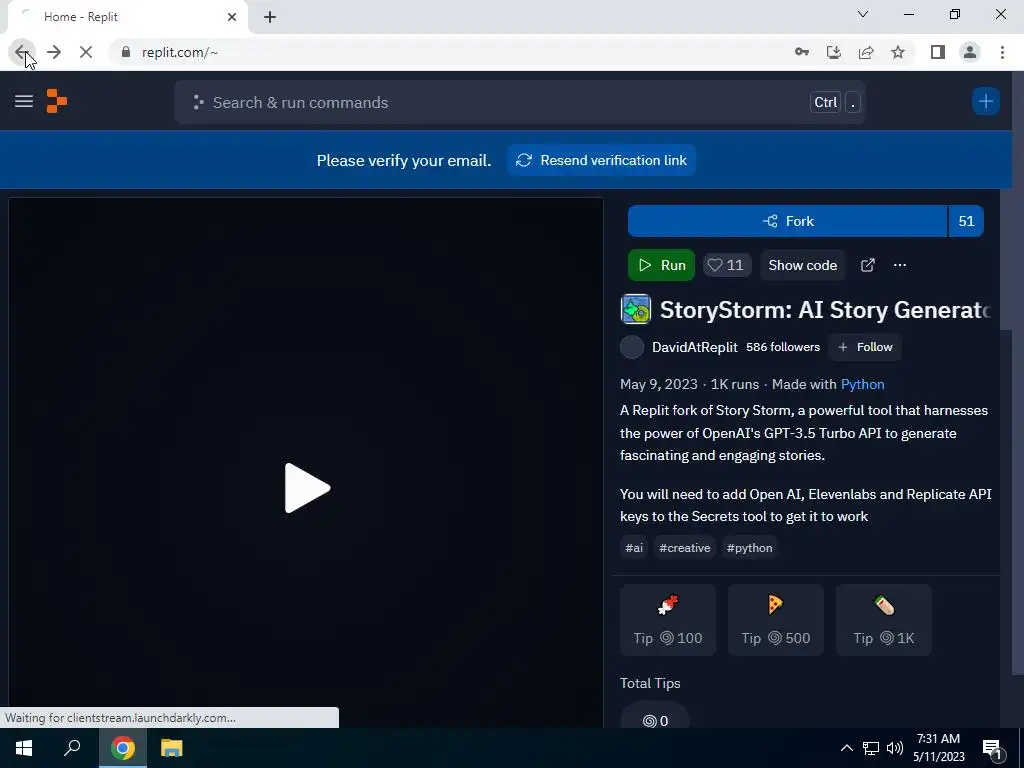Open Windows taskbar search
Image resolution: width=1024 pixels, height=768 pixels.
point(72,748)
